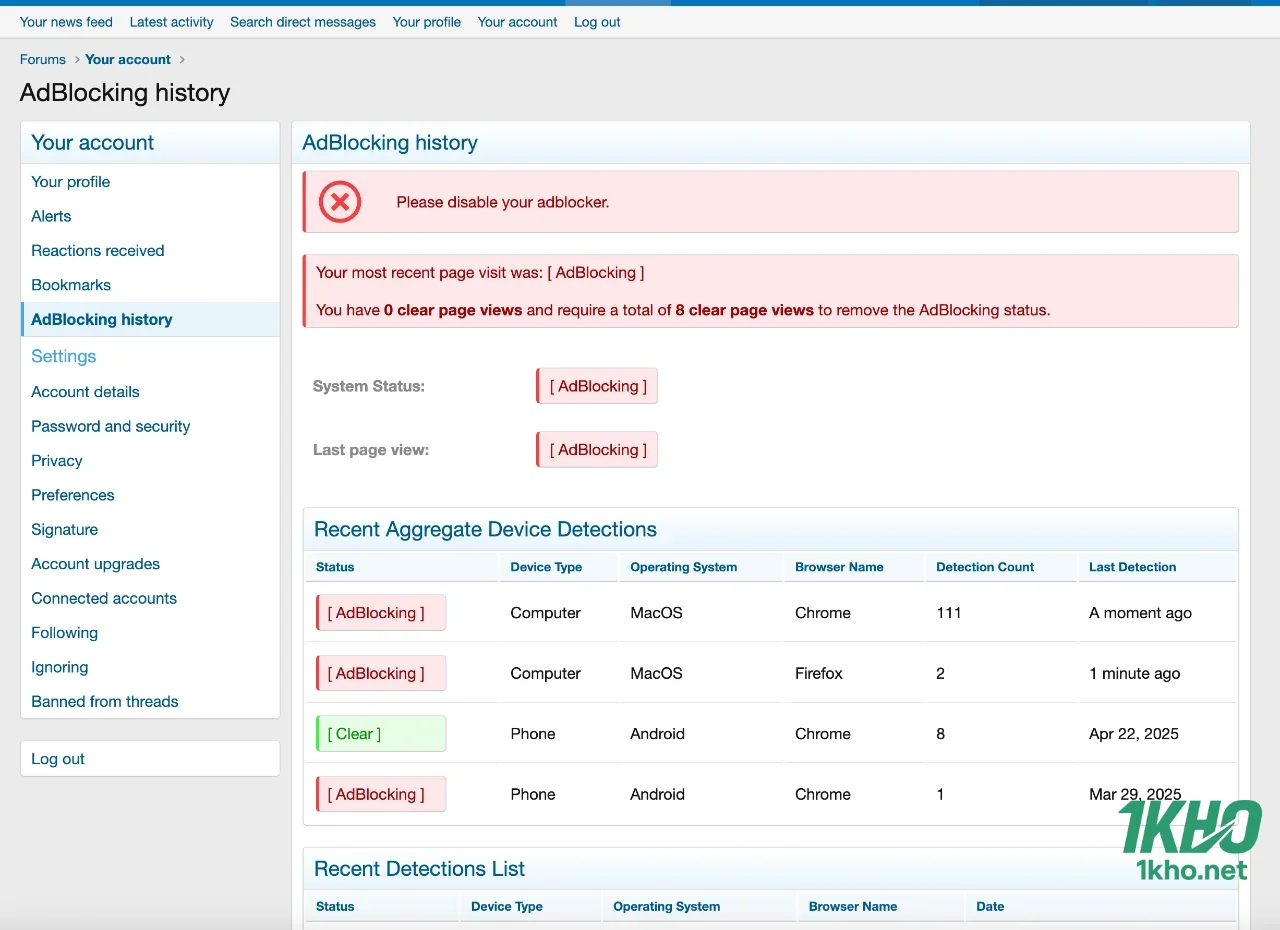Screen dimensions: 1280x930
Task: Open Password and security settings
Action: [x=110, y=426]
